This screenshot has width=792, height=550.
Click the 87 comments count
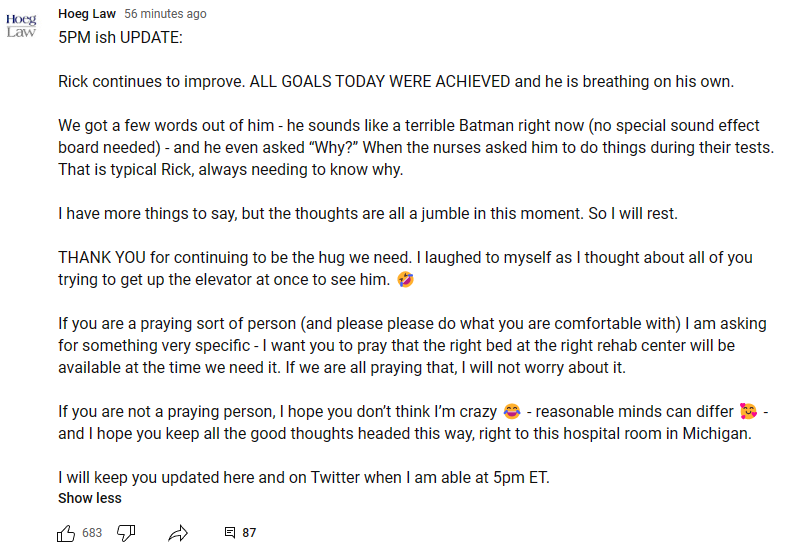click(249, 533)
